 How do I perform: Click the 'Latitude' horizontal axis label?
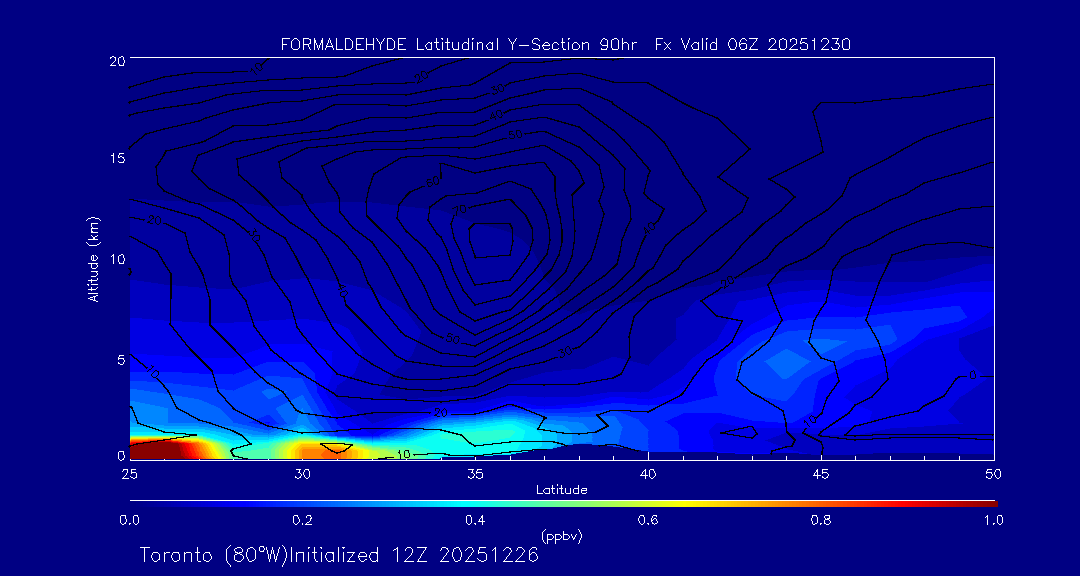(561, 490)
